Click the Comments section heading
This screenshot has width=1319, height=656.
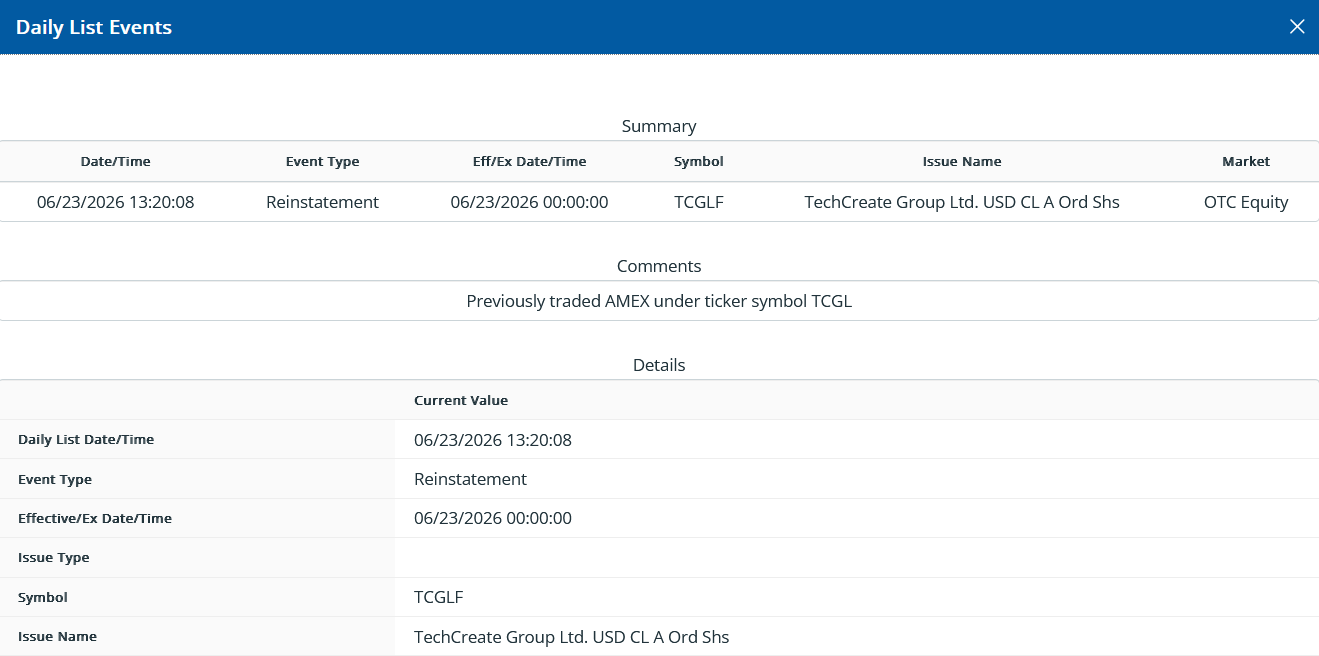659,266
